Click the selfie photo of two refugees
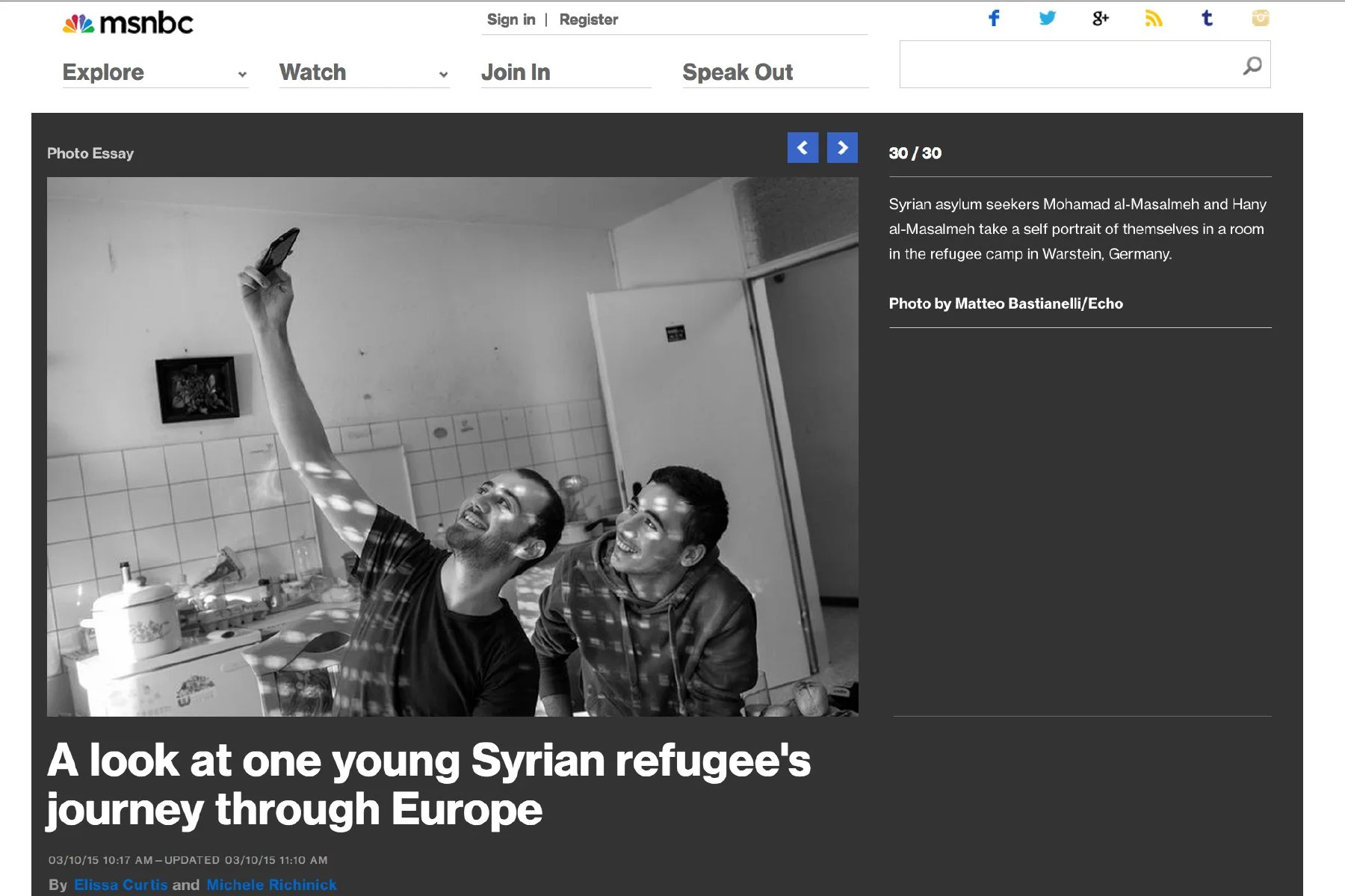Viewport: 1345px width, 896px height. pyautogui.click(x=453, y=446)
